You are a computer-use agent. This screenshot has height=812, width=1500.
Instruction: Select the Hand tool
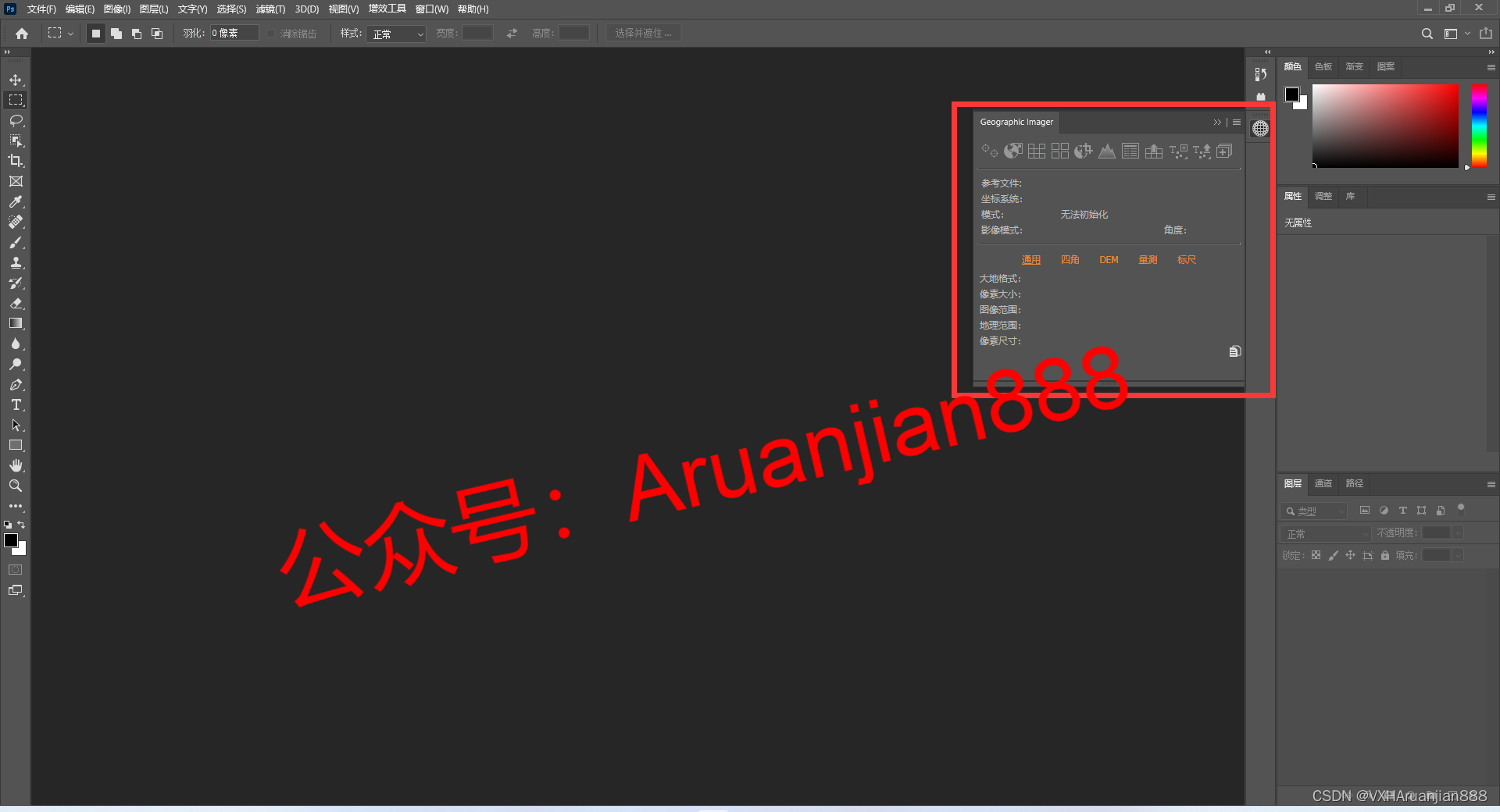point(16,465)
